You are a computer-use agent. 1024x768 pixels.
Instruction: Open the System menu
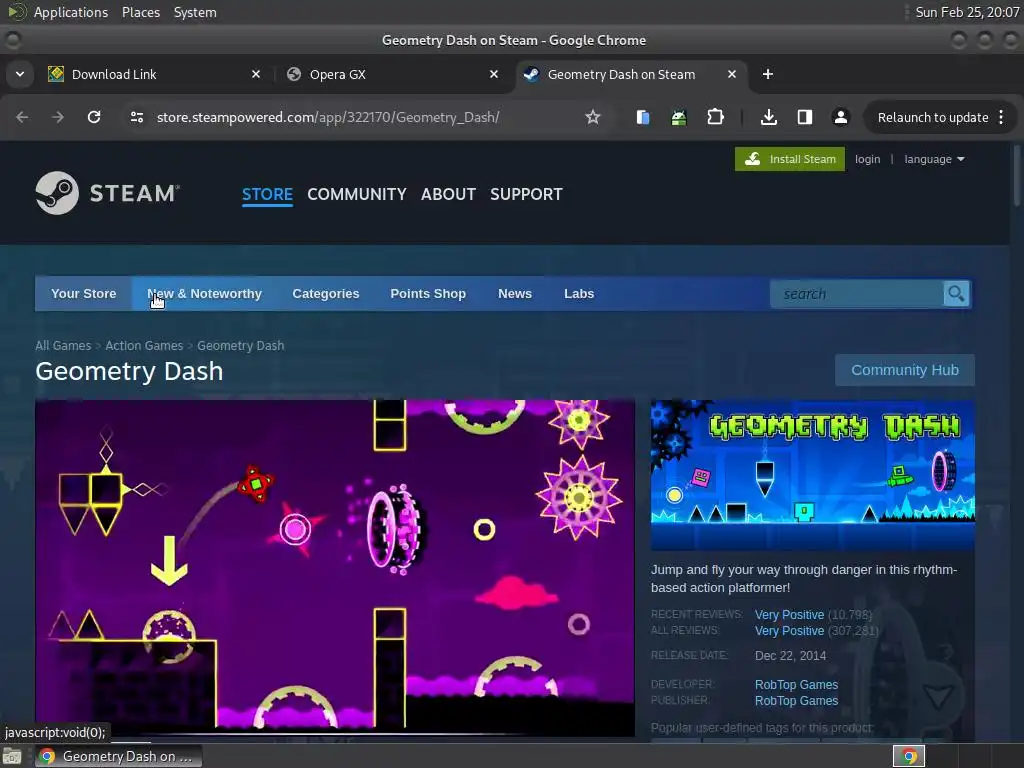195,12
